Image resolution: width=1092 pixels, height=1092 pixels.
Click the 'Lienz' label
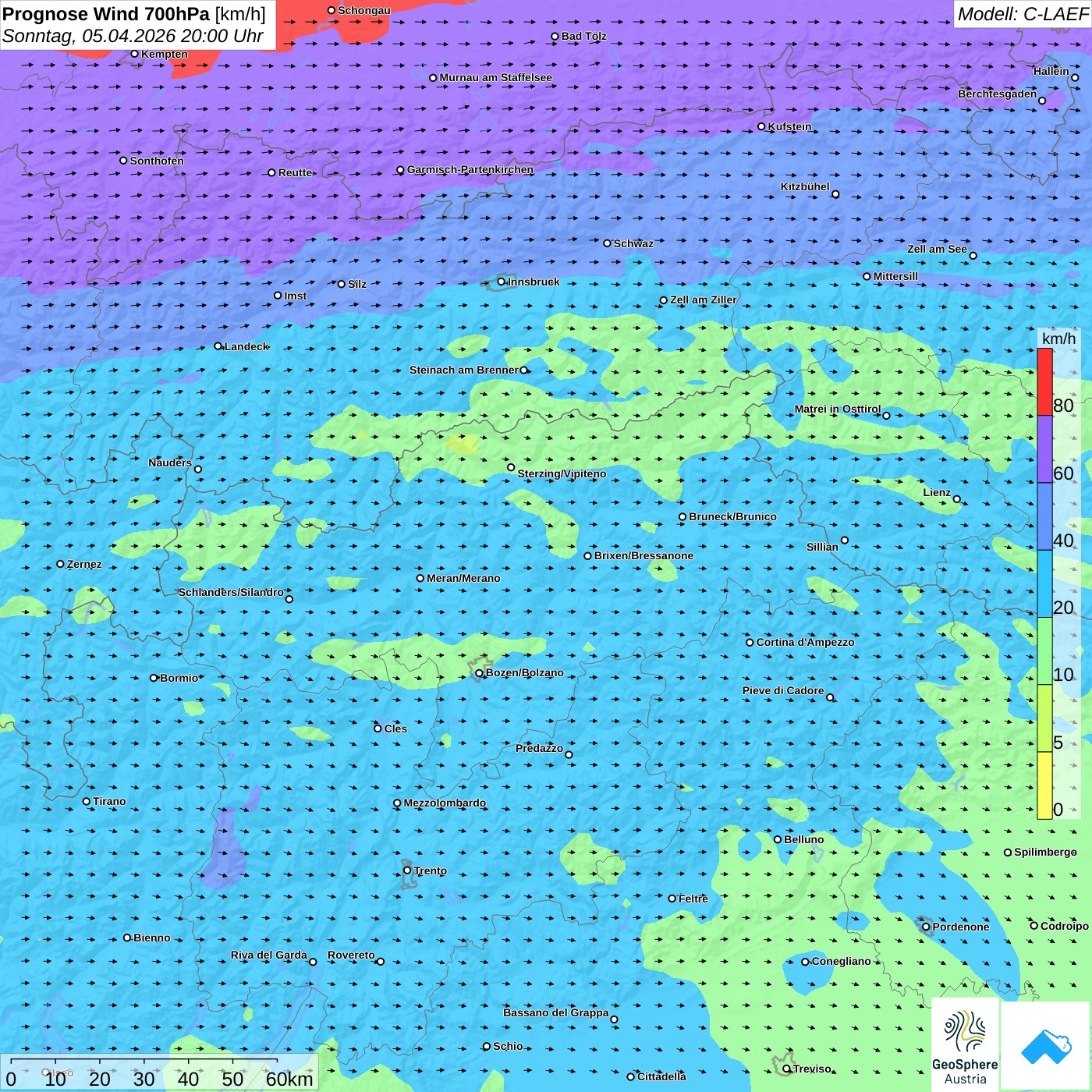pos(937,492)
